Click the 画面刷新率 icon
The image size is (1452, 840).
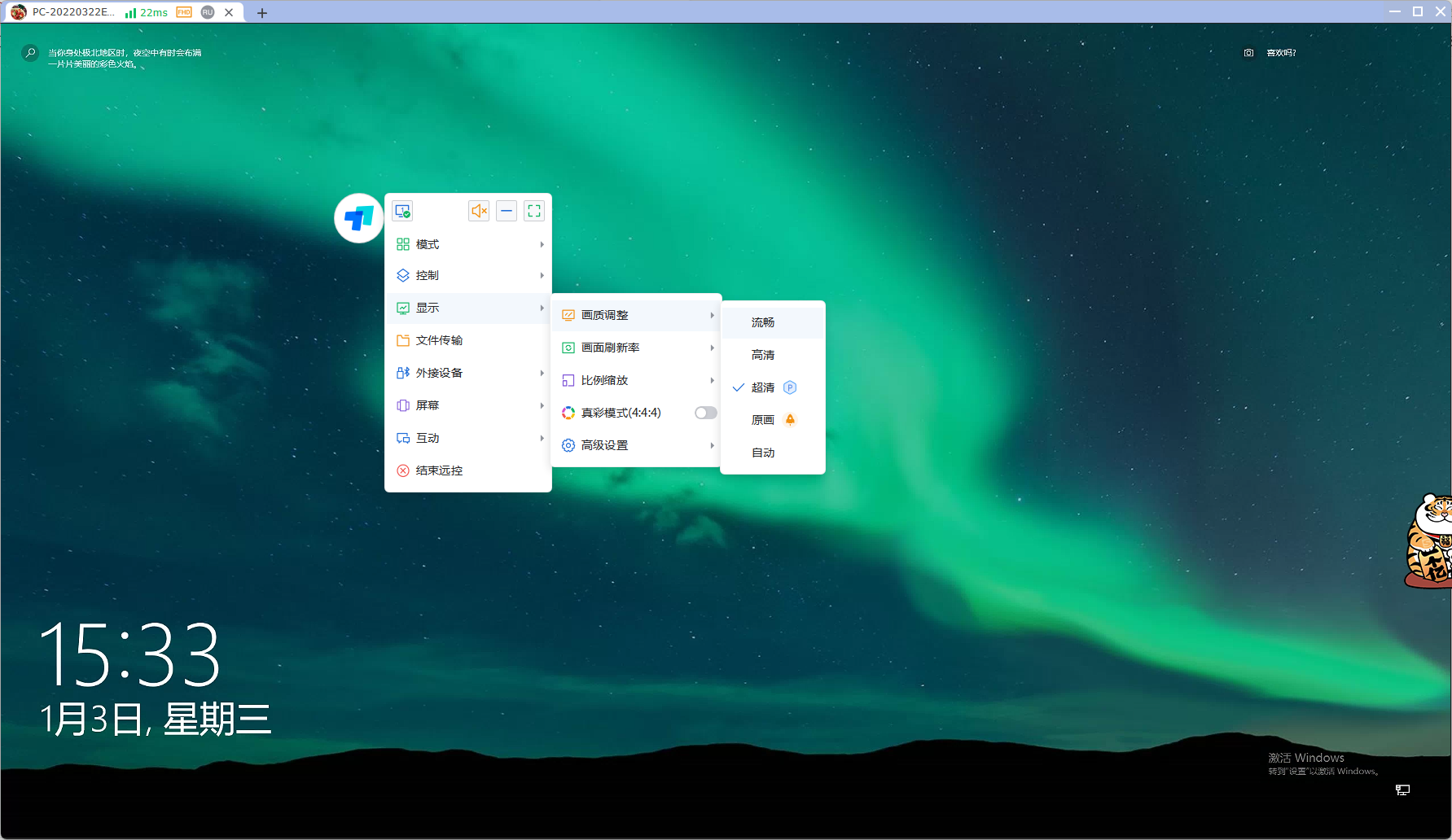[568, 348]
